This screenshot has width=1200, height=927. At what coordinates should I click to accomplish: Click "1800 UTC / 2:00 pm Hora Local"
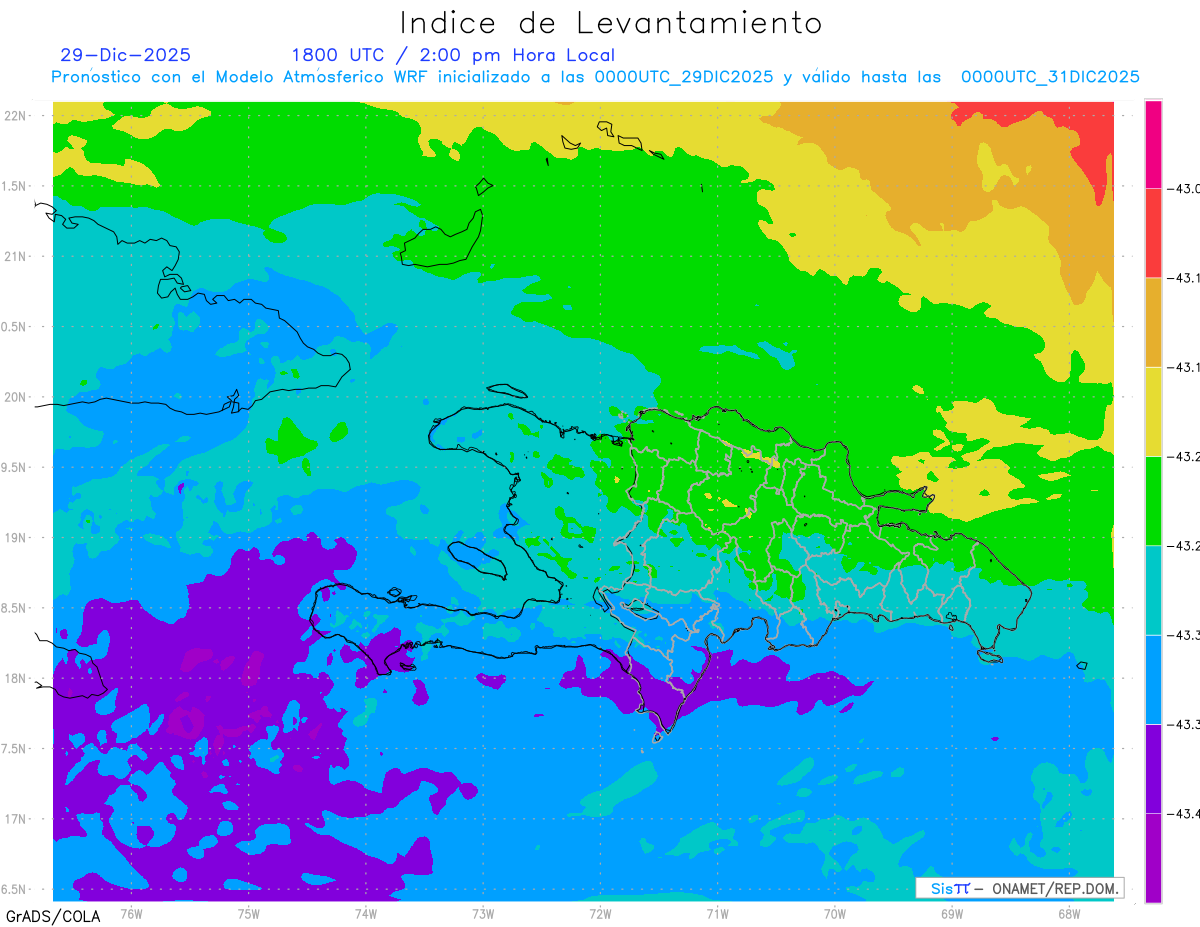[x=453, y=56]
